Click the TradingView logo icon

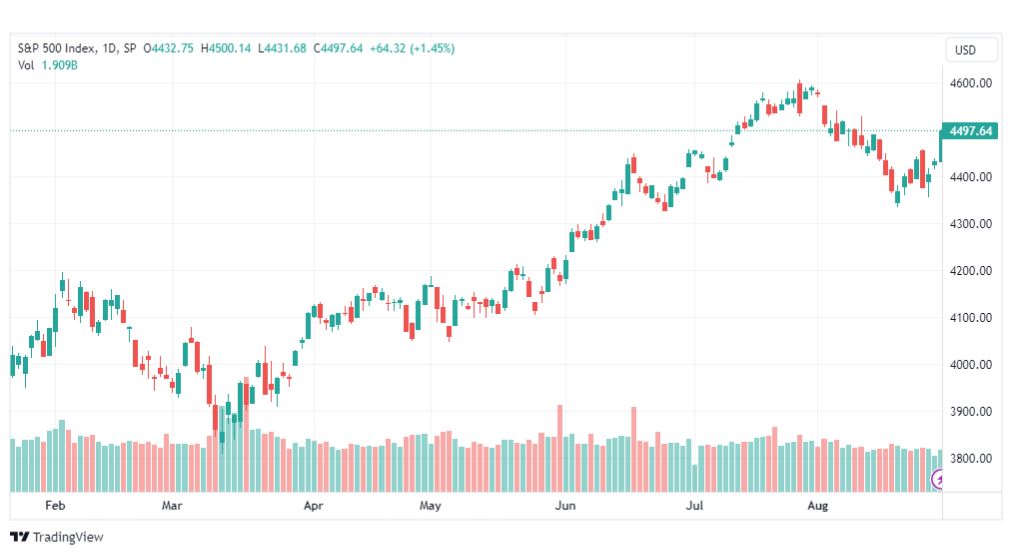point(20,537)
